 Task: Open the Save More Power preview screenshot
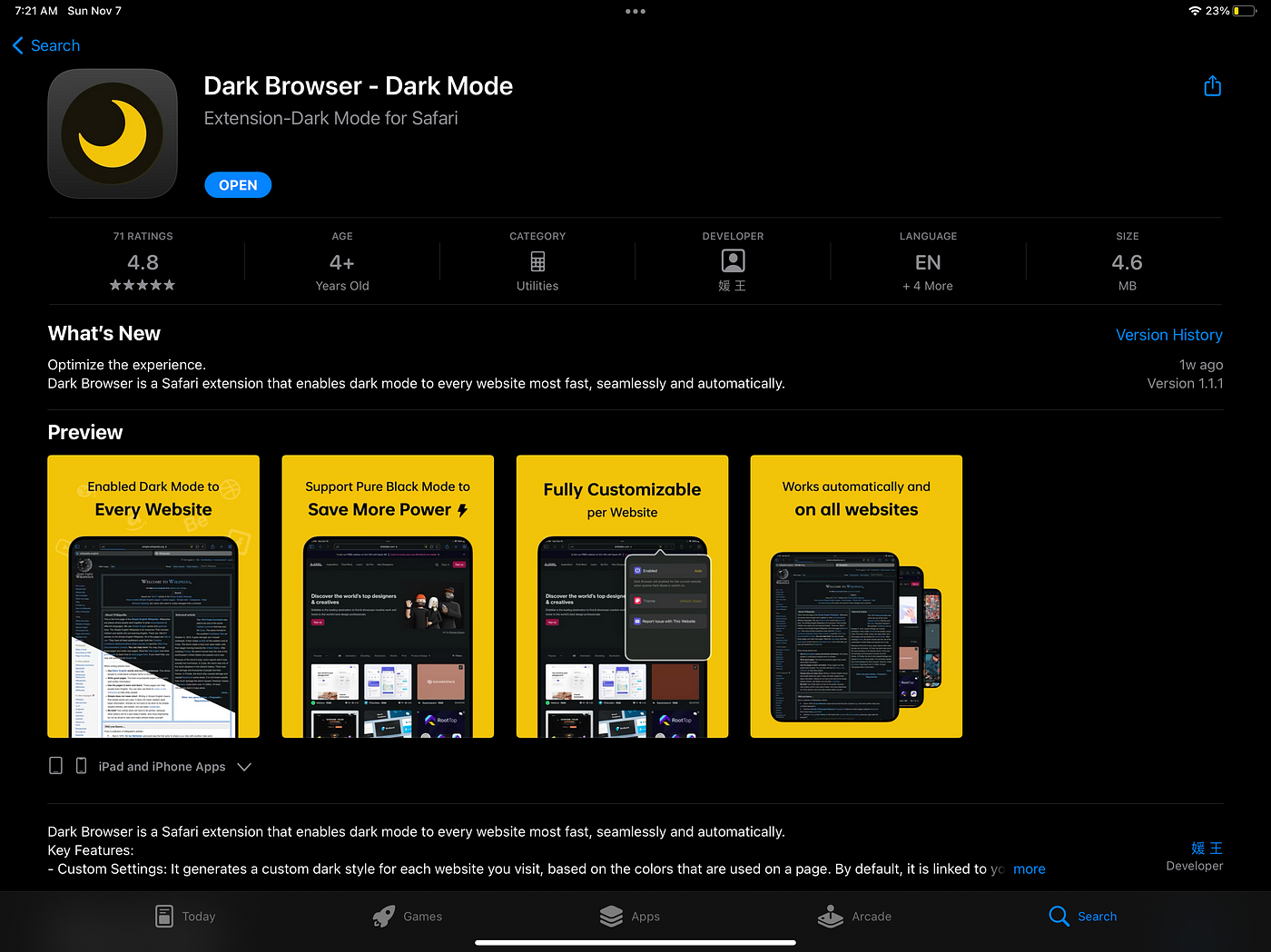pos(388,596)
